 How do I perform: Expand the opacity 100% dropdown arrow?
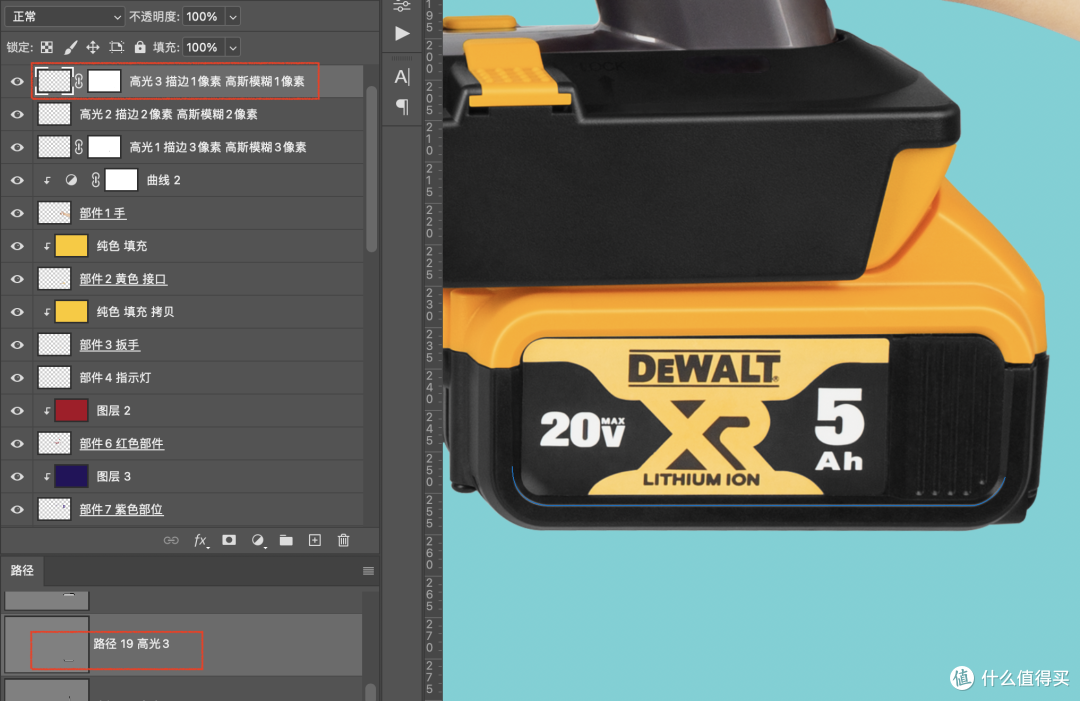233,17
